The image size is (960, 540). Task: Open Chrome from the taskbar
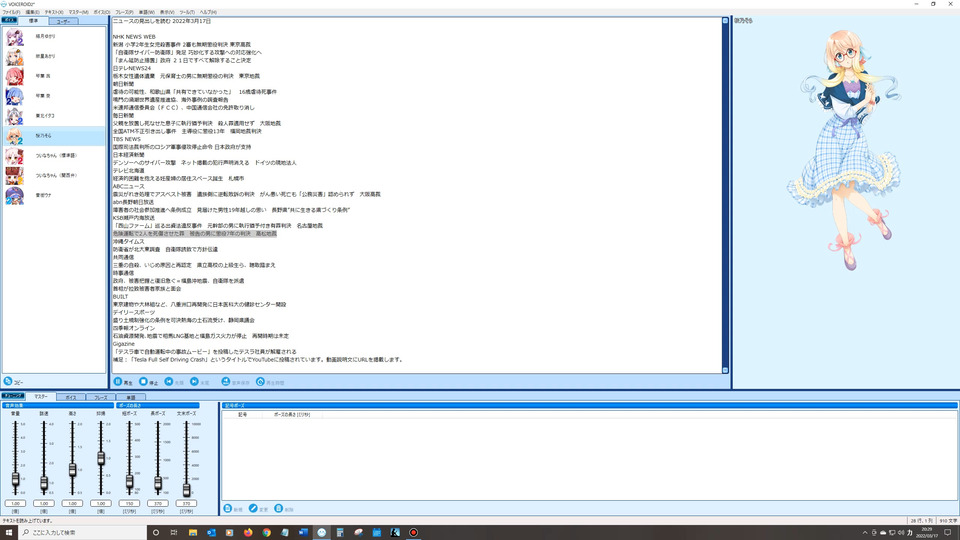pyautogui.click(x=266, y=533)
